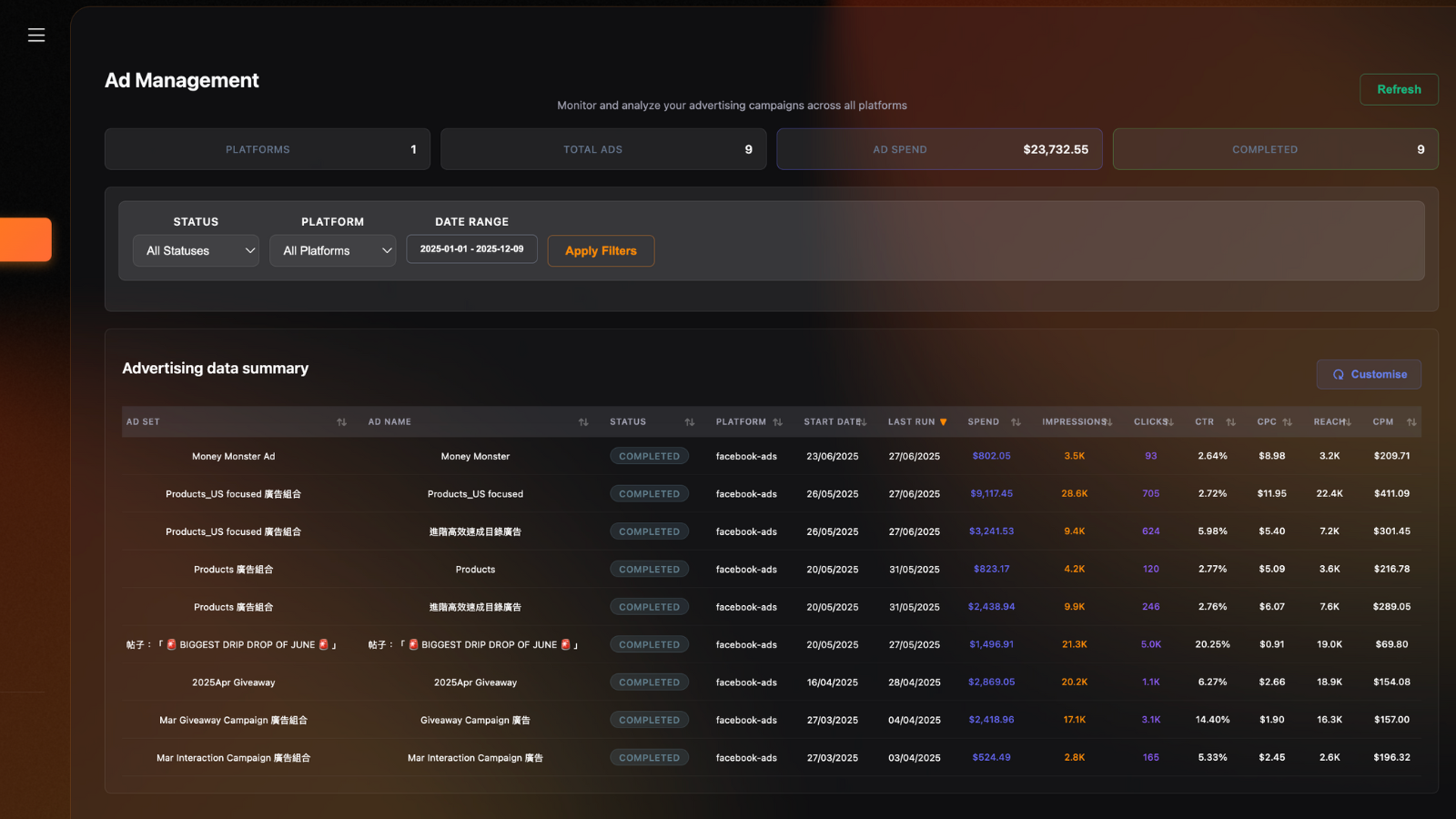Click the Status column sort arrows
This screenshot has width=1456, height=819.
pos(689,422)
